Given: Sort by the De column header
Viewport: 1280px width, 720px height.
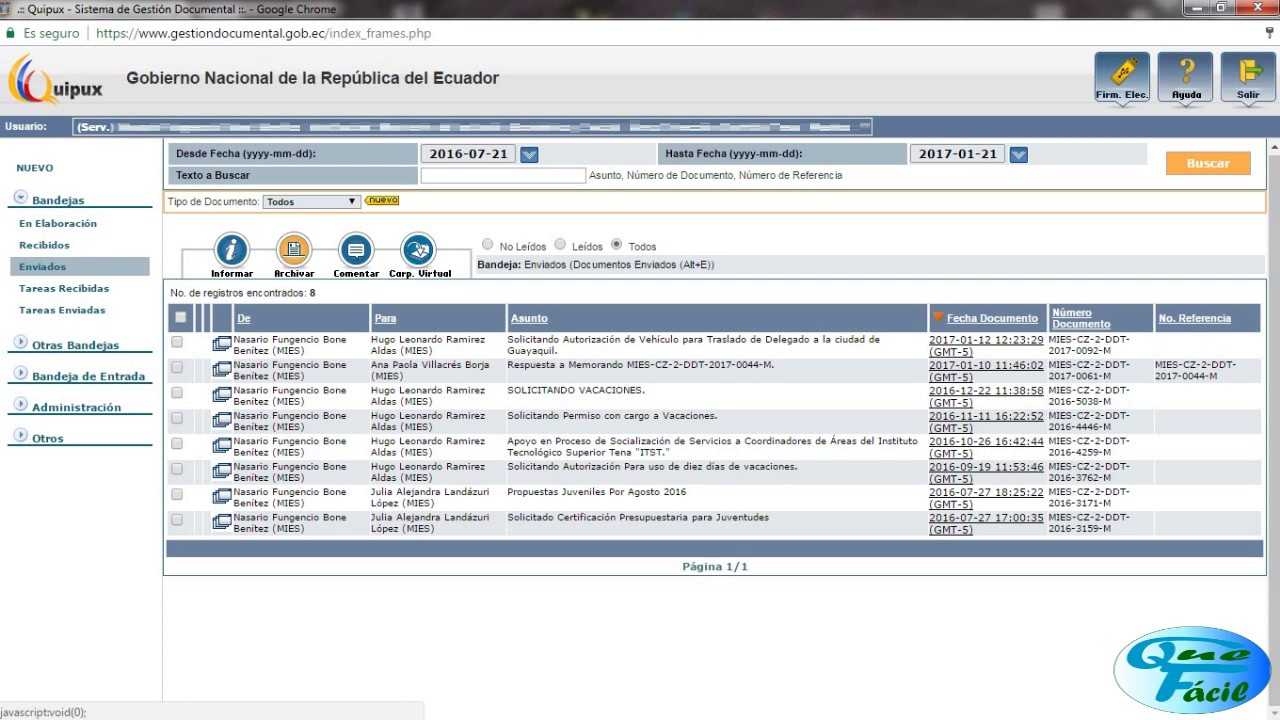Looking at the screenshot, I should click(244, 318).
